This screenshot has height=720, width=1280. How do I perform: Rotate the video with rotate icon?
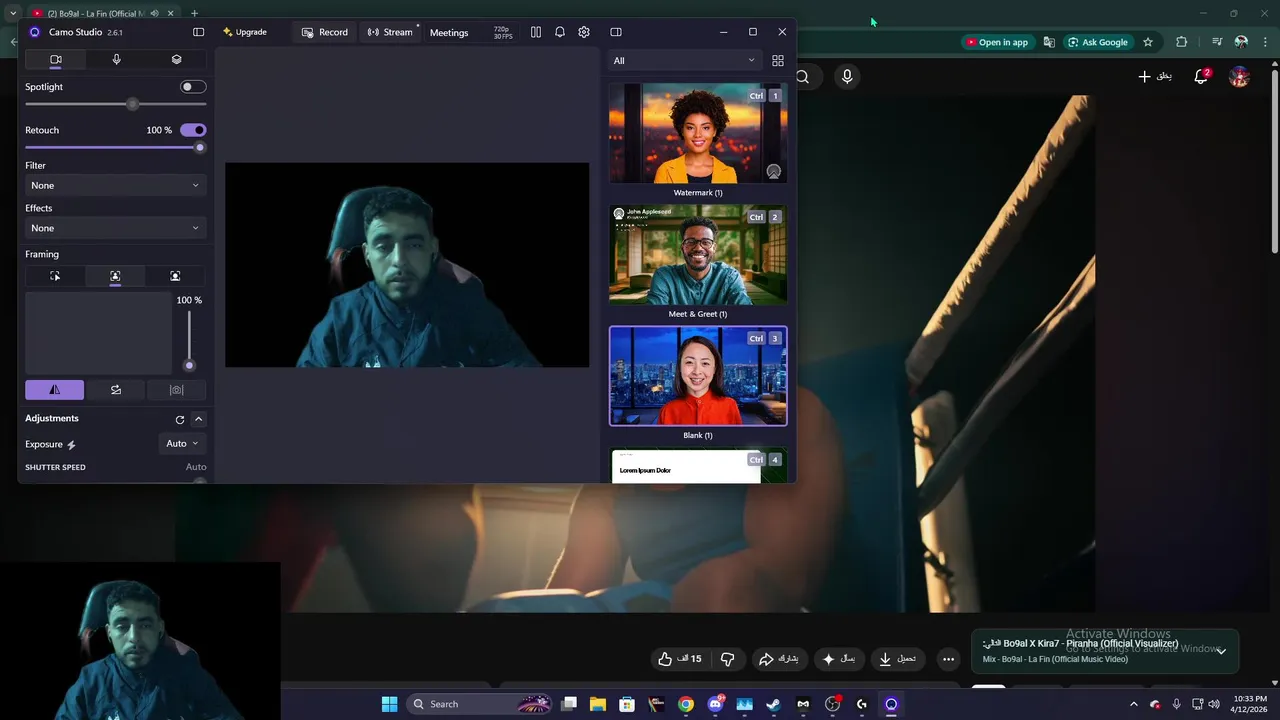click(x=115, y=390)
